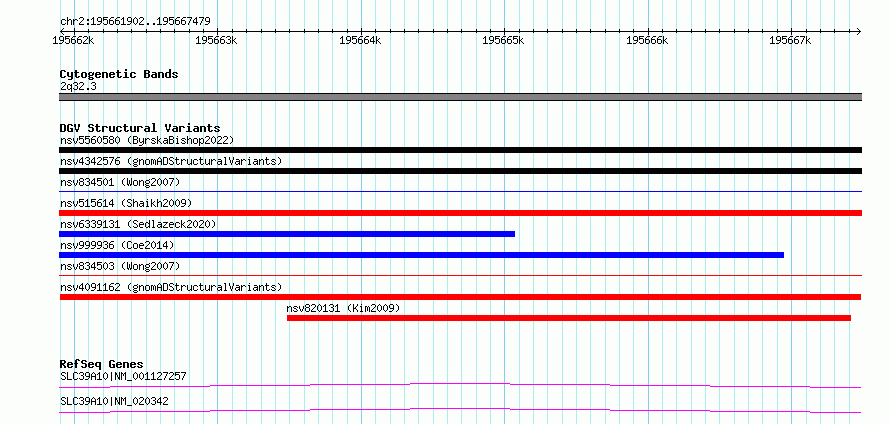Click the DGV Structural Variants track title
Image resolution: width=890 pixels, height=424 pixels.
pos(140,128)
